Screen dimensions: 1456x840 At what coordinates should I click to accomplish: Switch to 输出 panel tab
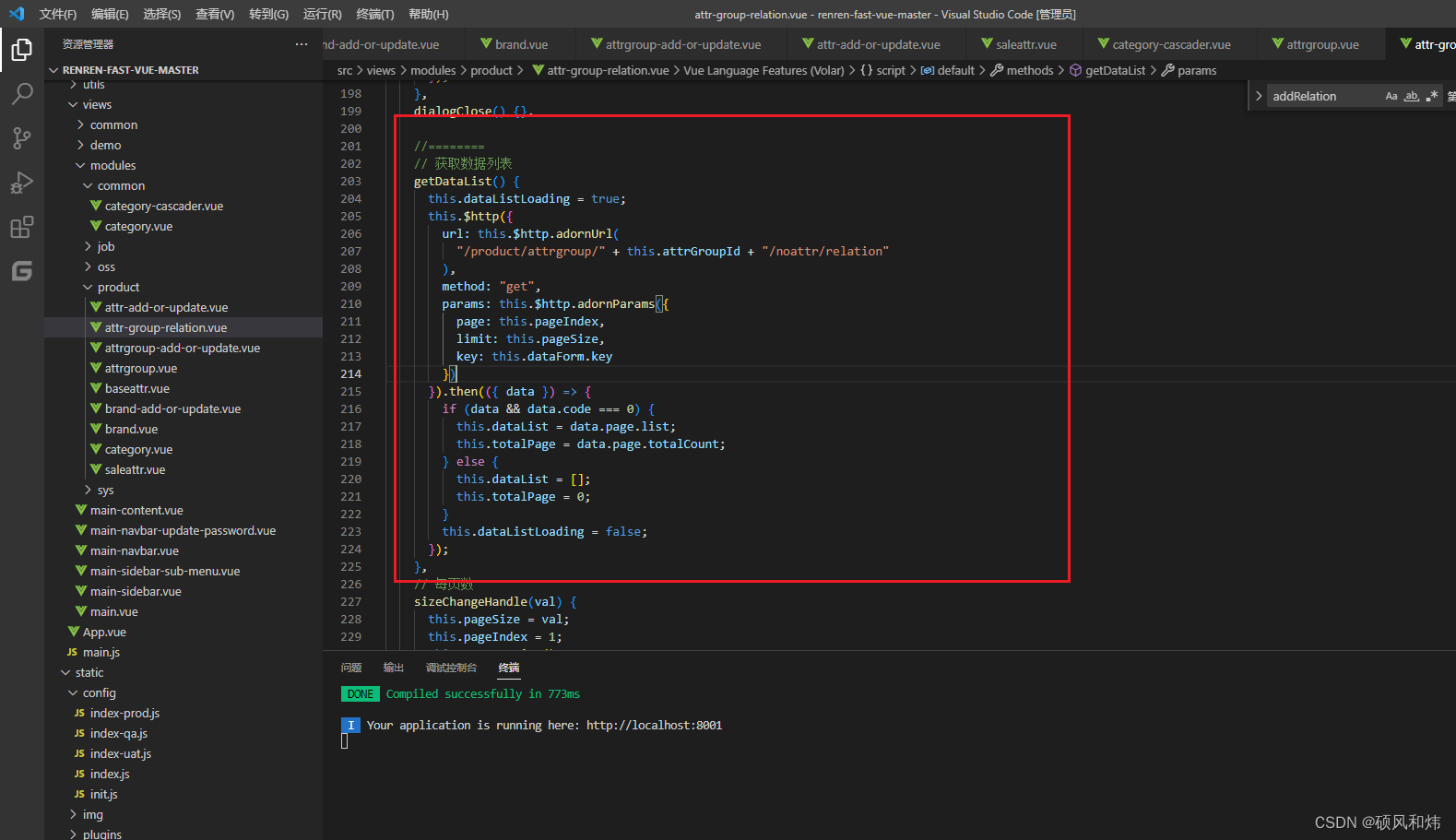[x=394, y=668]
